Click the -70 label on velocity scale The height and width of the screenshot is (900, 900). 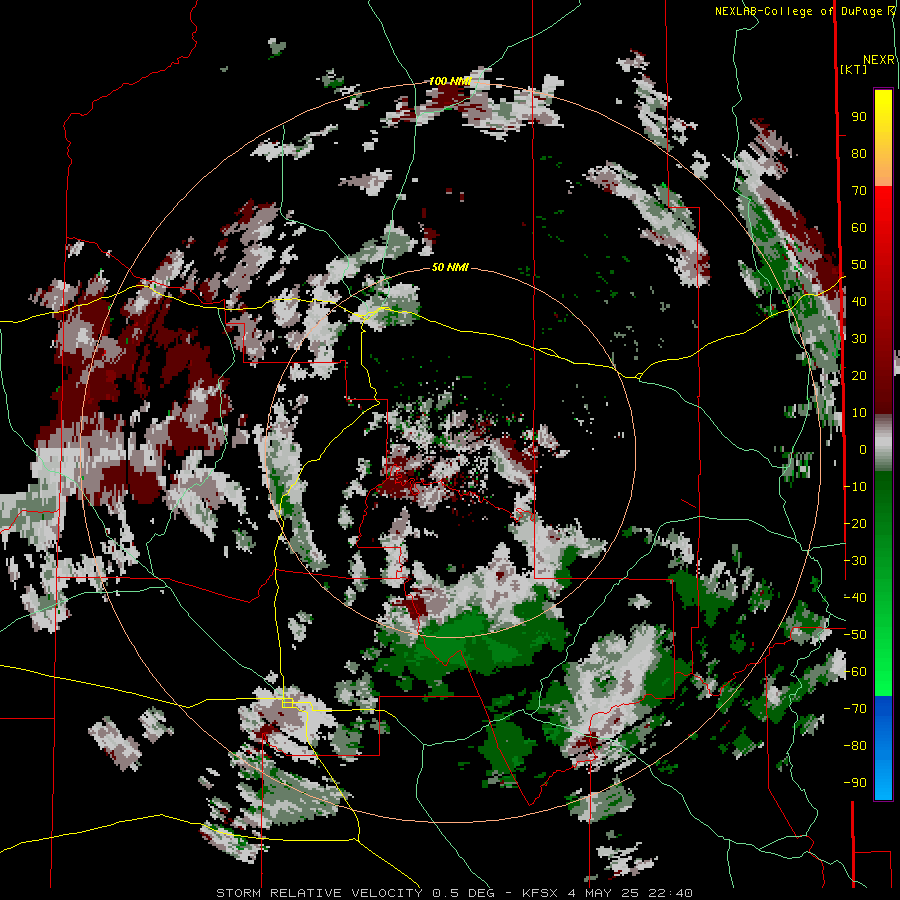click(x=856, y=709)
